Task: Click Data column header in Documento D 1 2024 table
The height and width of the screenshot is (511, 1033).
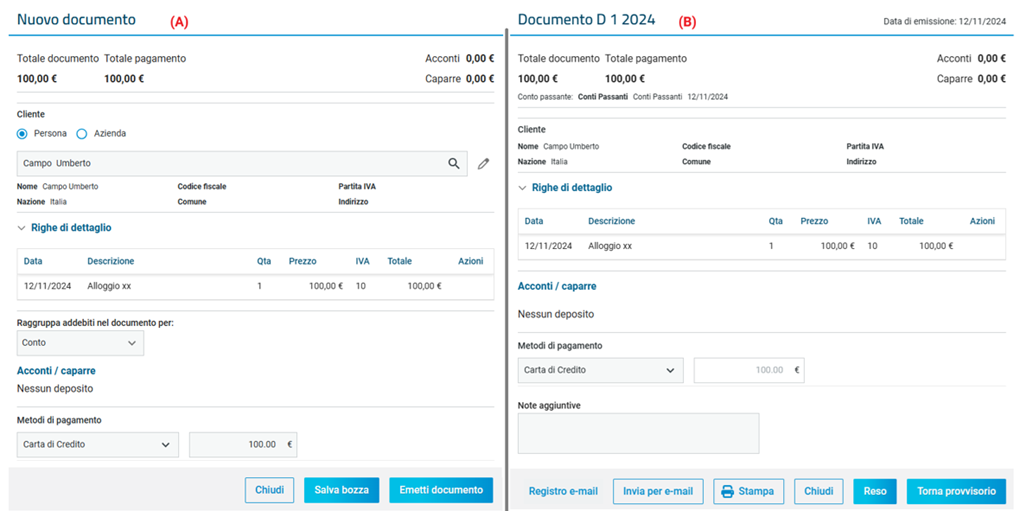Action: point(534,221)
